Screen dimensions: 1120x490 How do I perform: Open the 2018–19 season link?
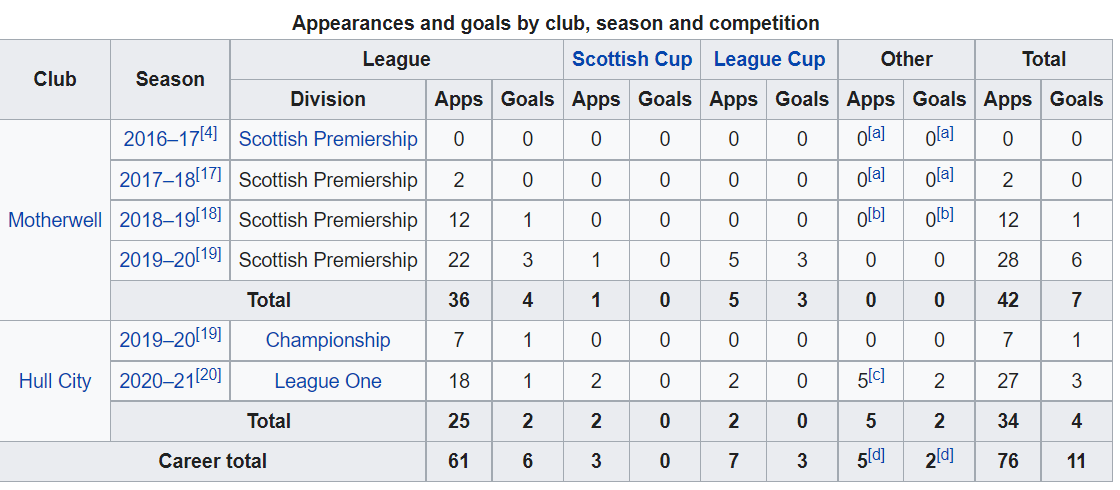tap(158, 220)
